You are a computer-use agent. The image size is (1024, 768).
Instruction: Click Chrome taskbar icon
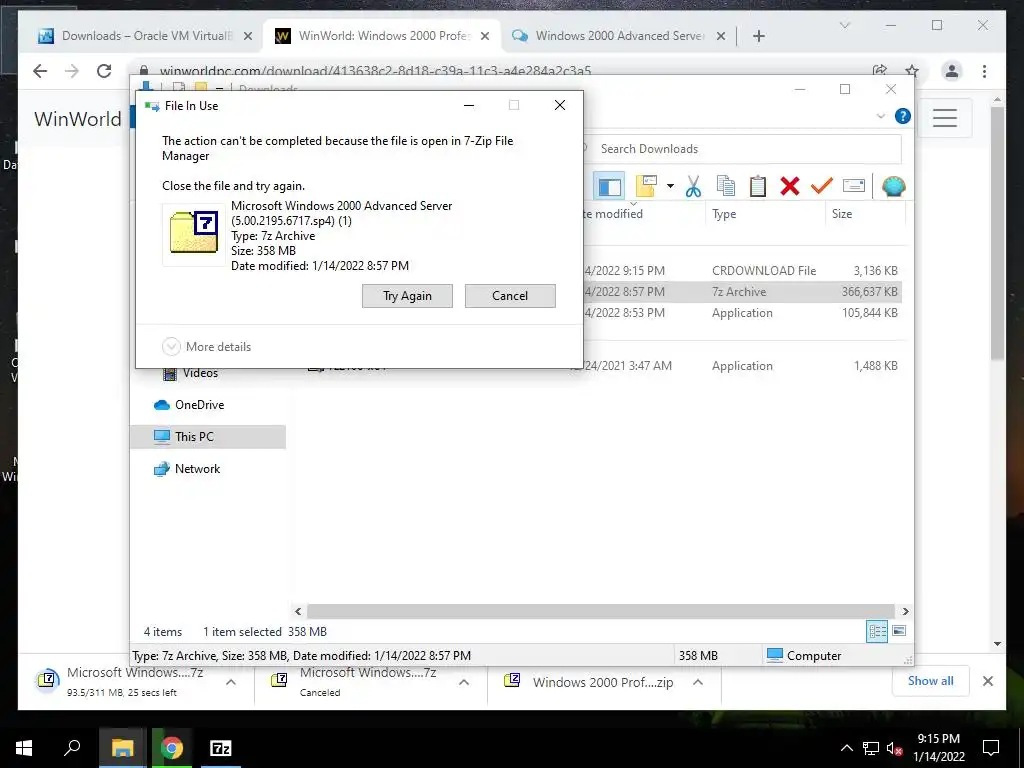[x=172, y=748]
